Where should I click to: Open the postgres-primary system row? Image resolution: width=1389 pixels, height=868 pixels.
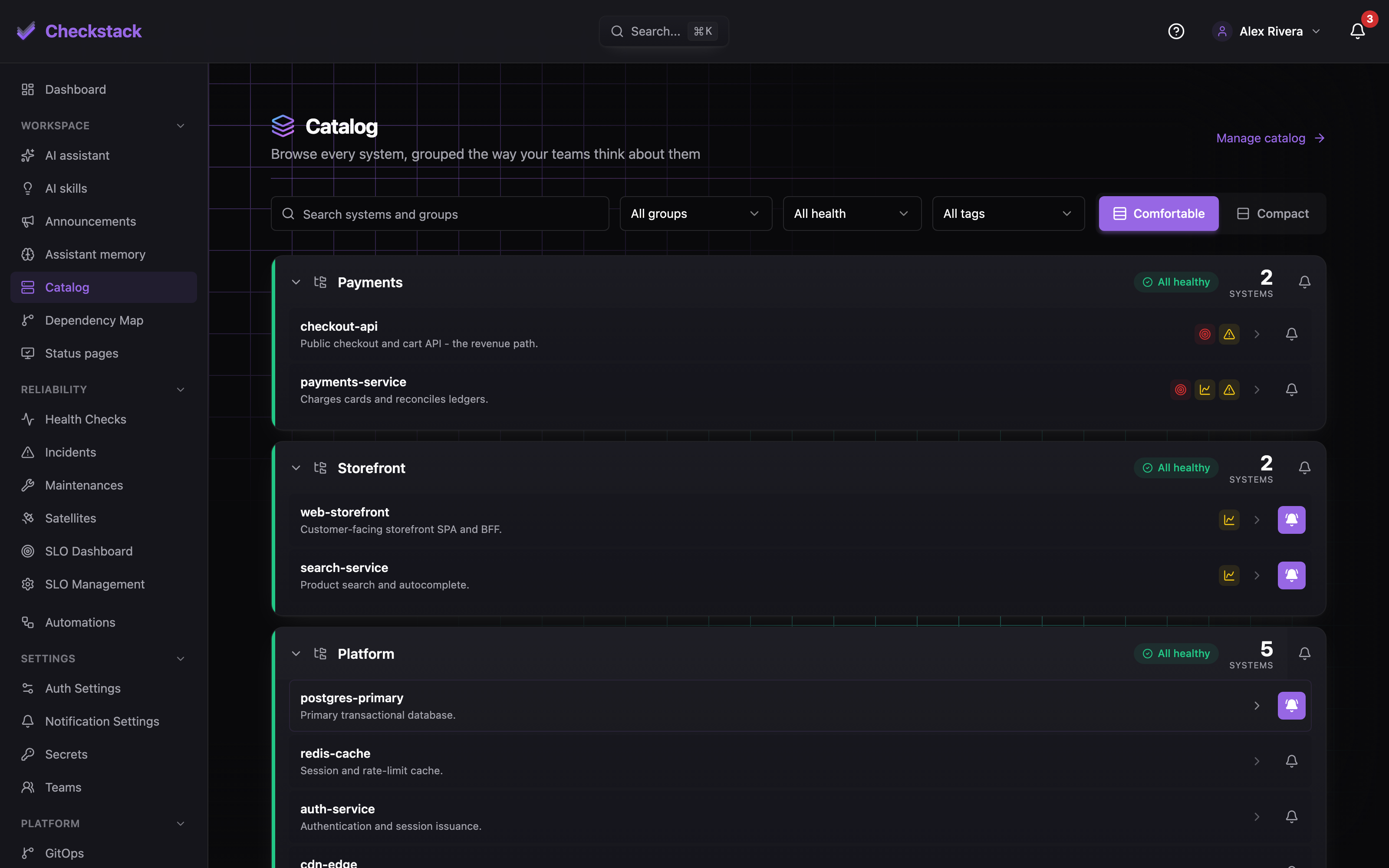pyautogui.click(x=800, y=706)
